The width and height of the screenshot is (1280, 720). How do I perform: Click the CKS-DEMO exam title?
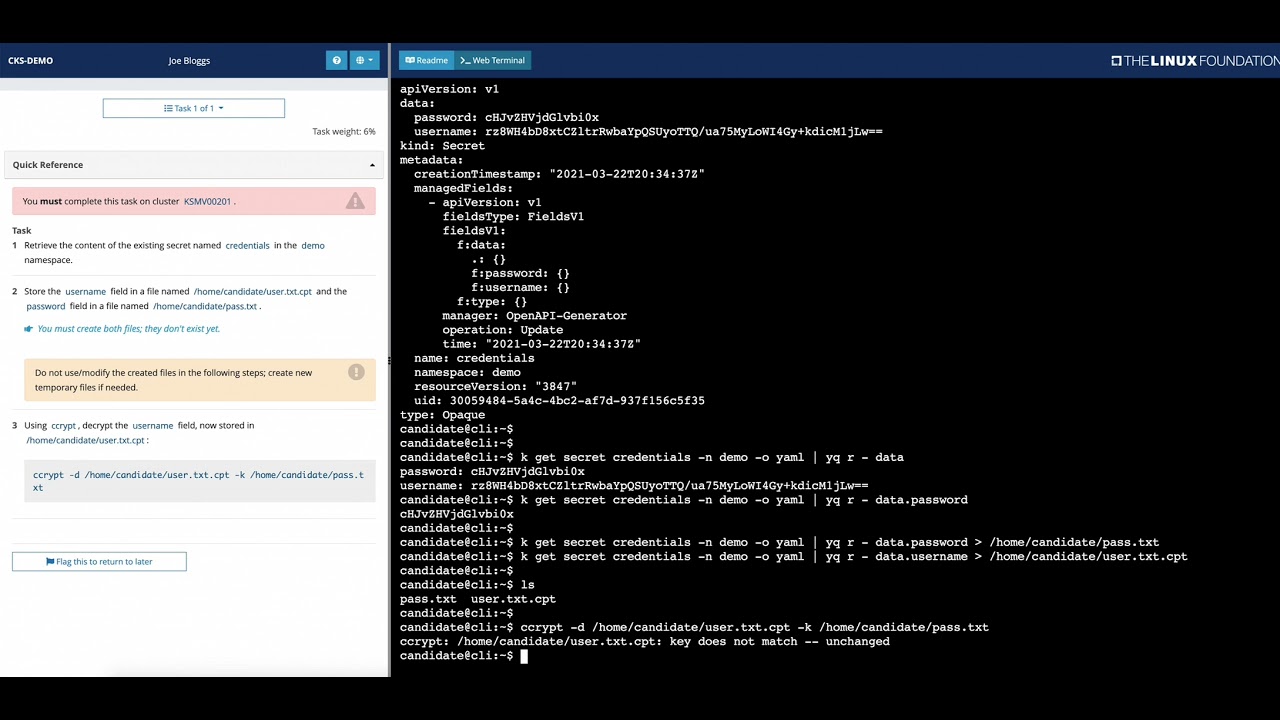(30, 60)
